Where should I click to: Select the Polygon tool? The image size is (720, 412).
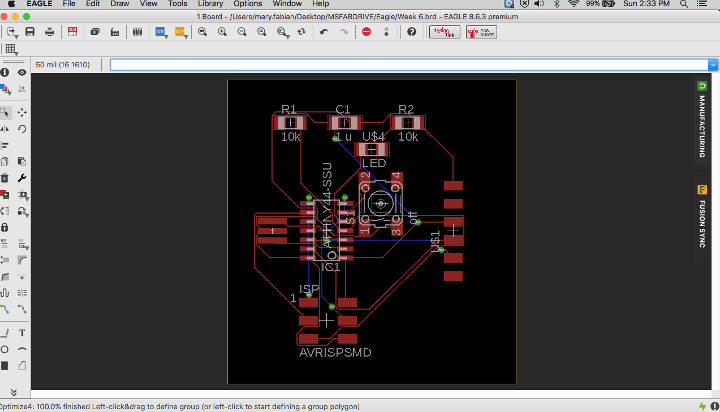(22, 366)
